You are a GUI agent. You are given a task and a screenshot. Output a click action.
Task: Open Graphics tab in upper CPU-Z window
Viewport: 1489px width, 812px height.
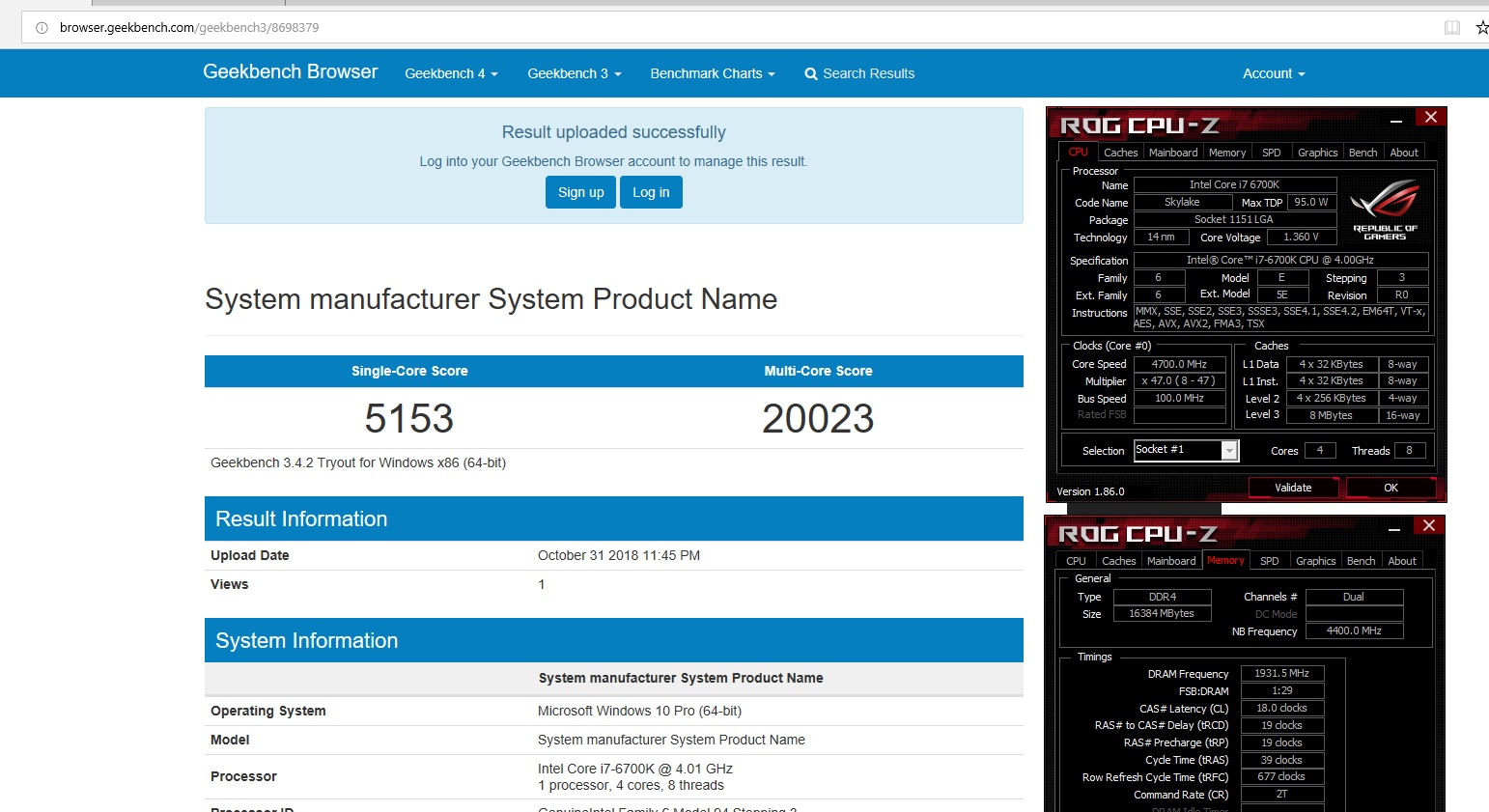1317,153
